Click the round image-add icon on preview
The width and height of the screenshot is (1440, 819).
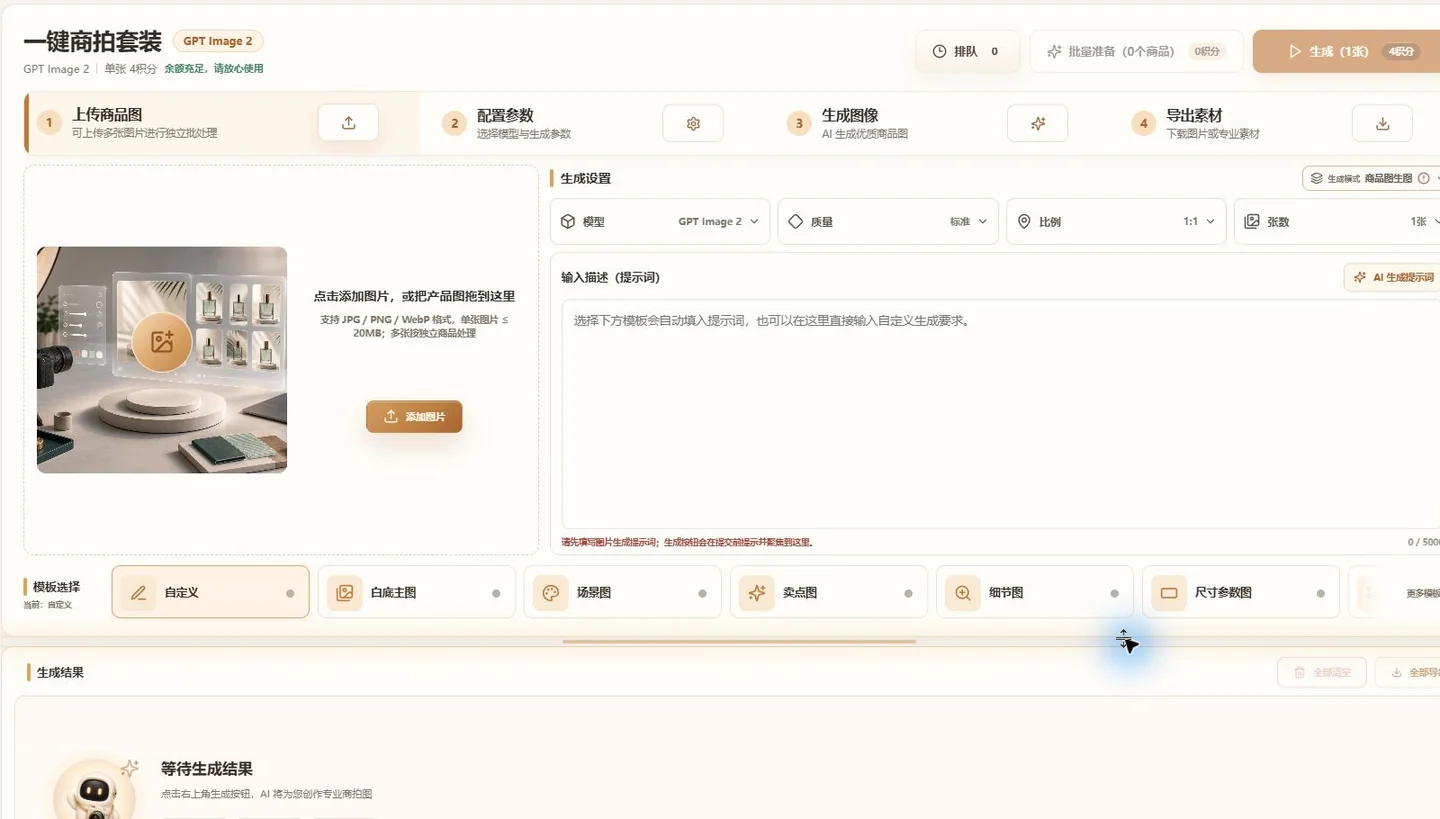(x=162, y=342)
